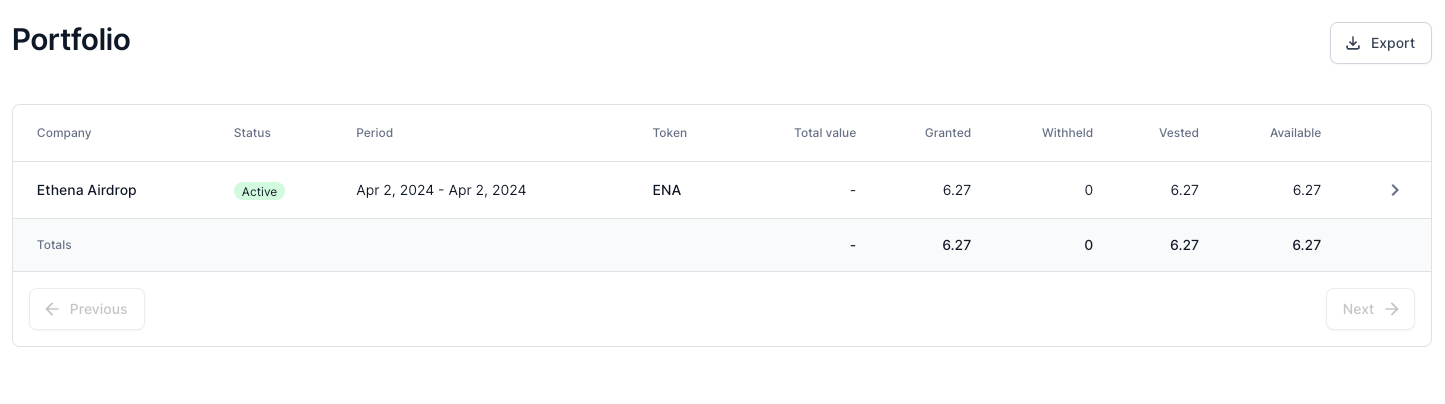Expand the Ethena Airdrop row chevron
This screenshot has width=1445, height=404.
(1395, 190)
